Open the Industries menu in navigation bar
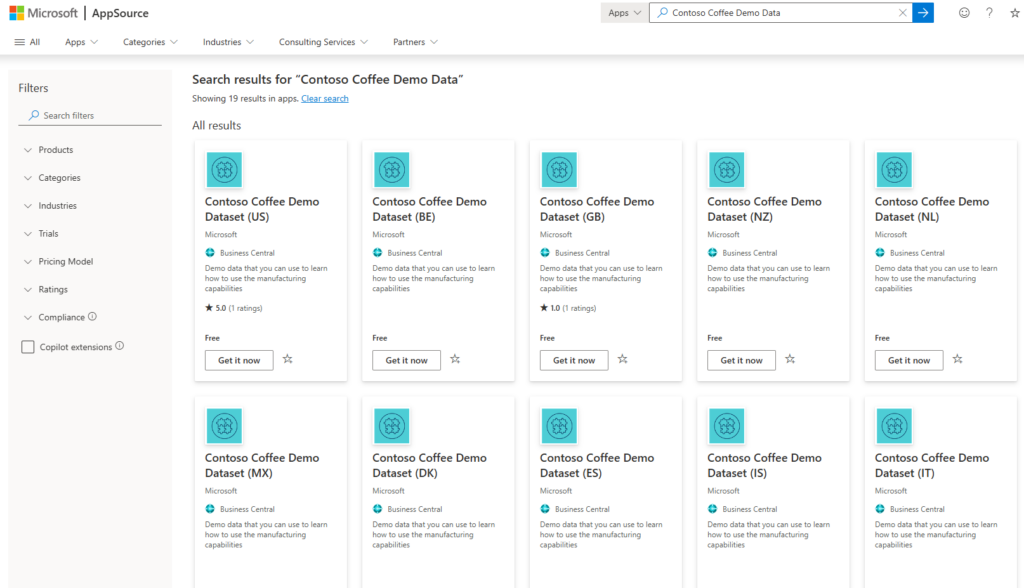Image resolution: width=1024 pixels, height=588 pixels. [228, 42]
